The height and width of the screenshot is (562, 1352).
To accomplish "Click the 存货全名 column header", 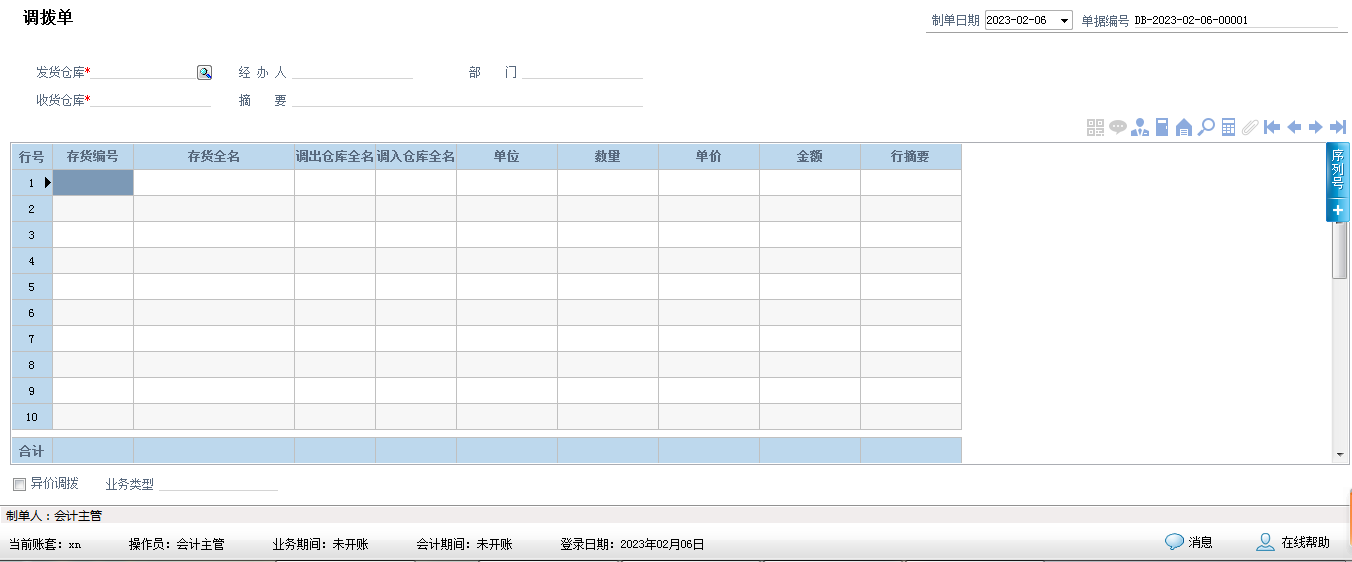I will click(214, 157).
